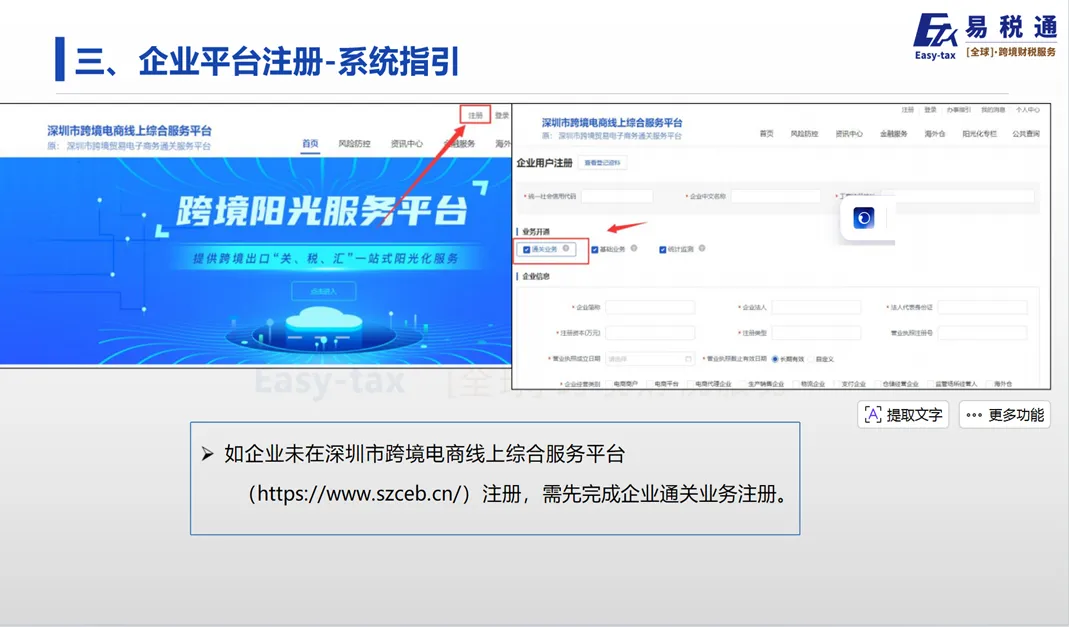Viewport: 1069px width, 627px height.
Task: Click the help icon beside 基础业务
Action: (x=634, y=249)
